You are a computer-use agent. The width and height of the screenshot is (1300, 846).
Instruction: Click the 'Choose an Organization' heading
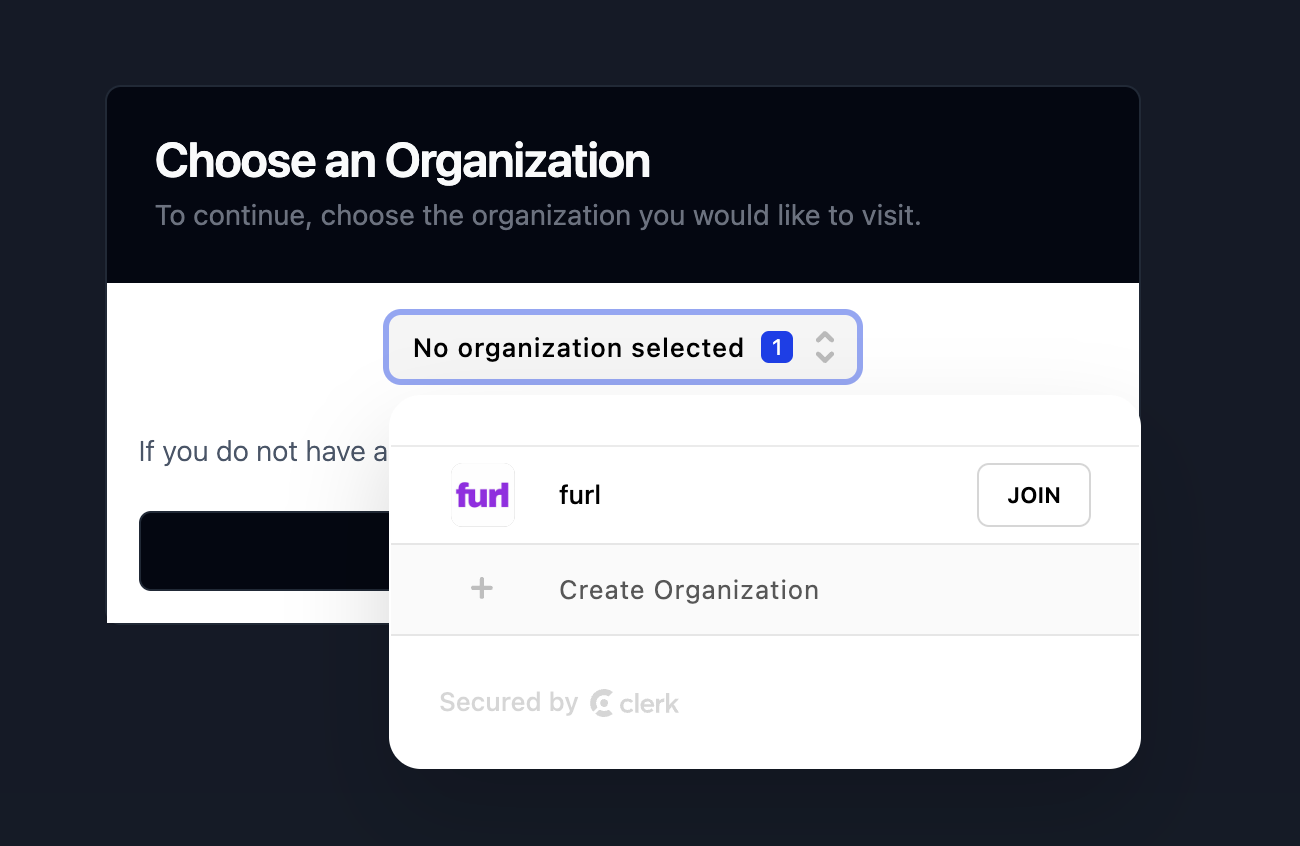403,160
